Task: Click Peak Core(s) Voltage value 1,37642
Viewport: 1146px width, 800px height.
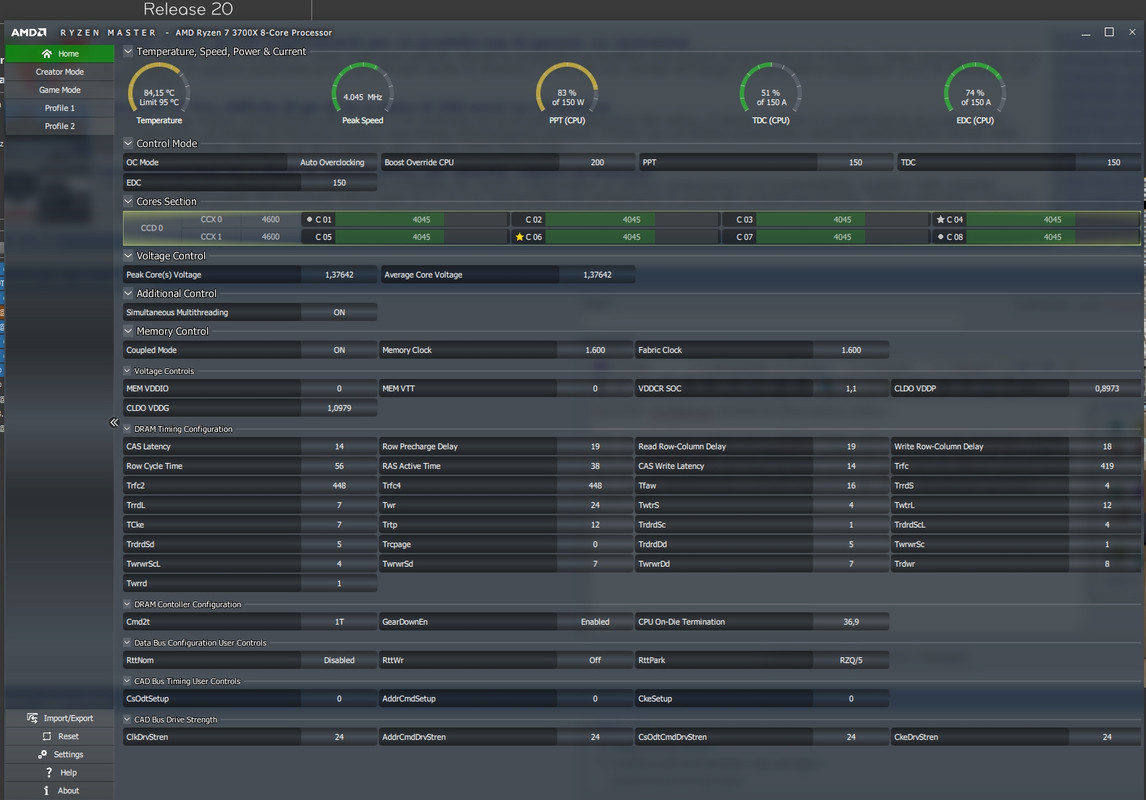Action: [339, 275]
